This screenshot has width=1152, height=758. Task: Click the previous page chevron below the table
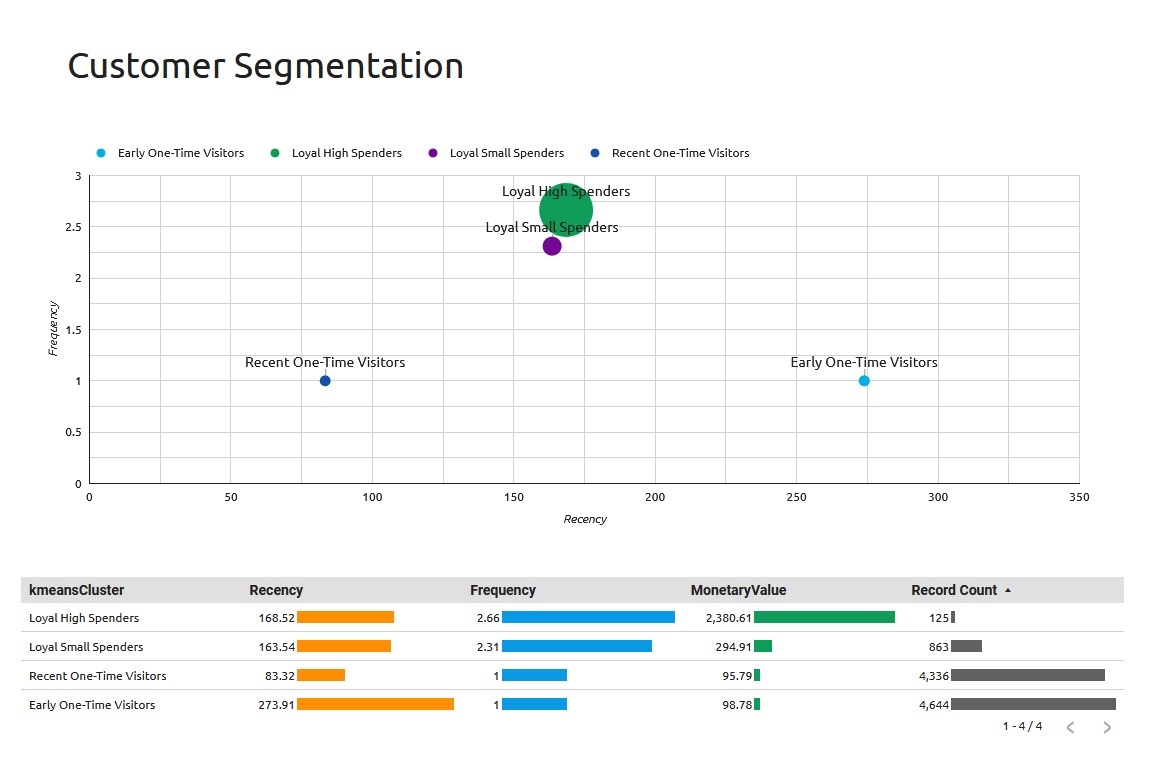[1070, 728]
